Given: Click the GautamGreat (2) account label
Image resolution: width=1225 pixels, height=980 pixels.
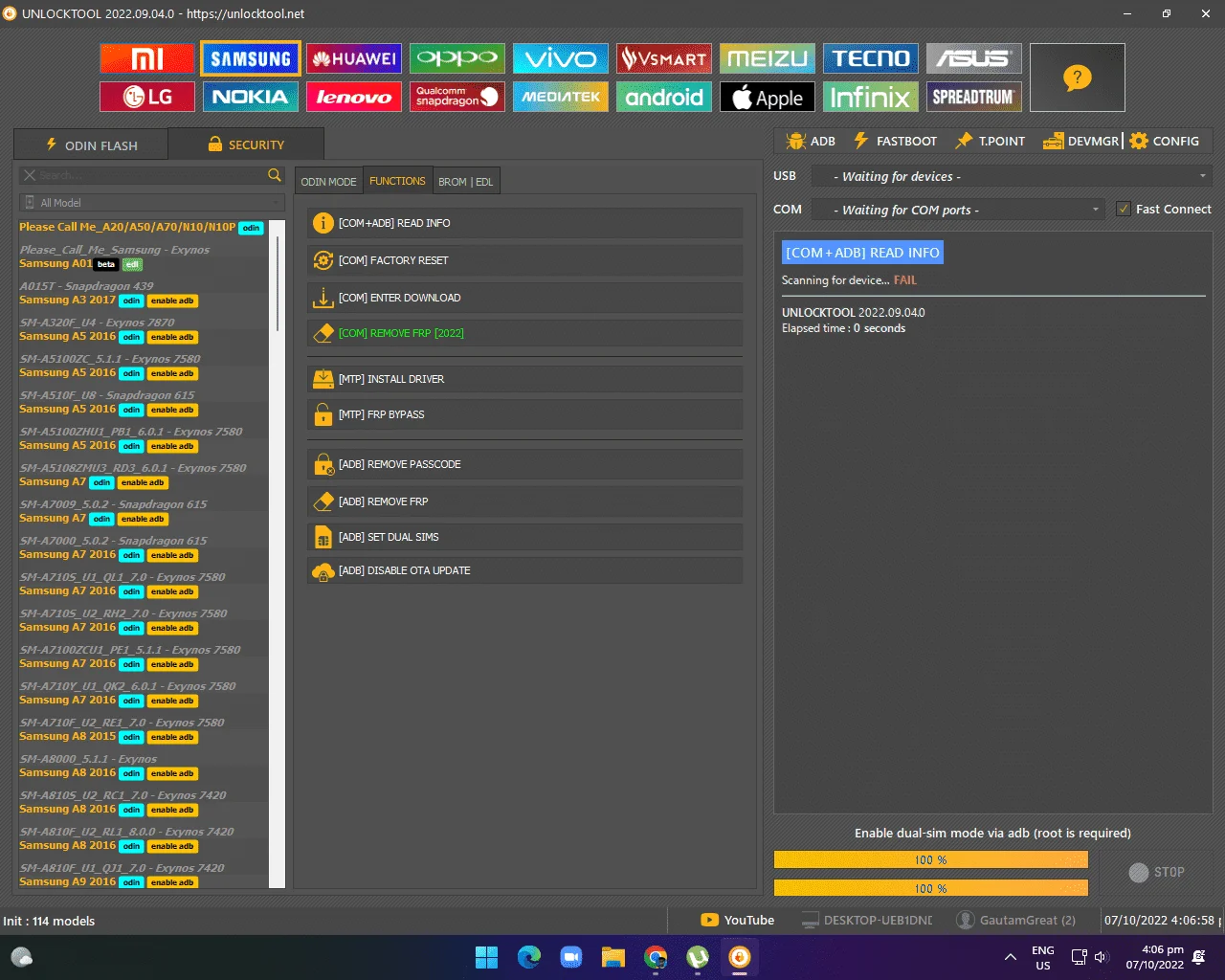Looking at the screenshot, I should (x=1016, y=920).
